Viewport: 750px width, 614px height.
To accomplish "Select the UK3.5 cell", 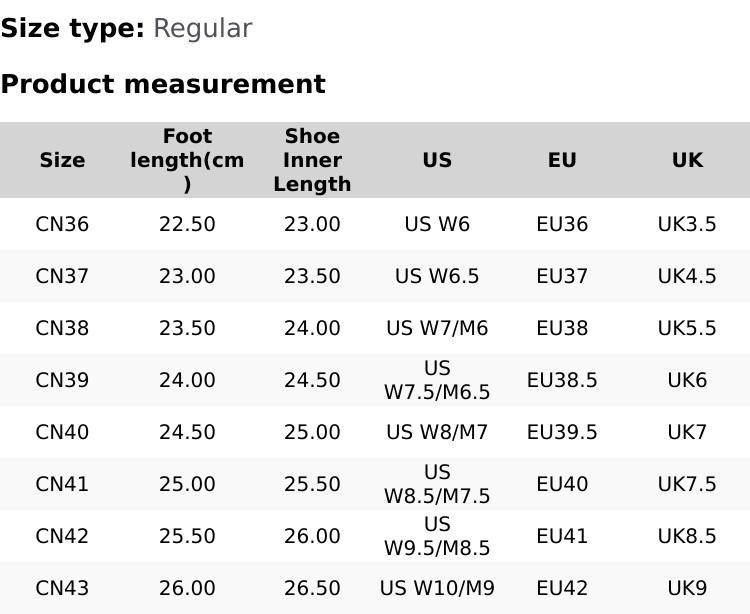I will coord(687,224).
